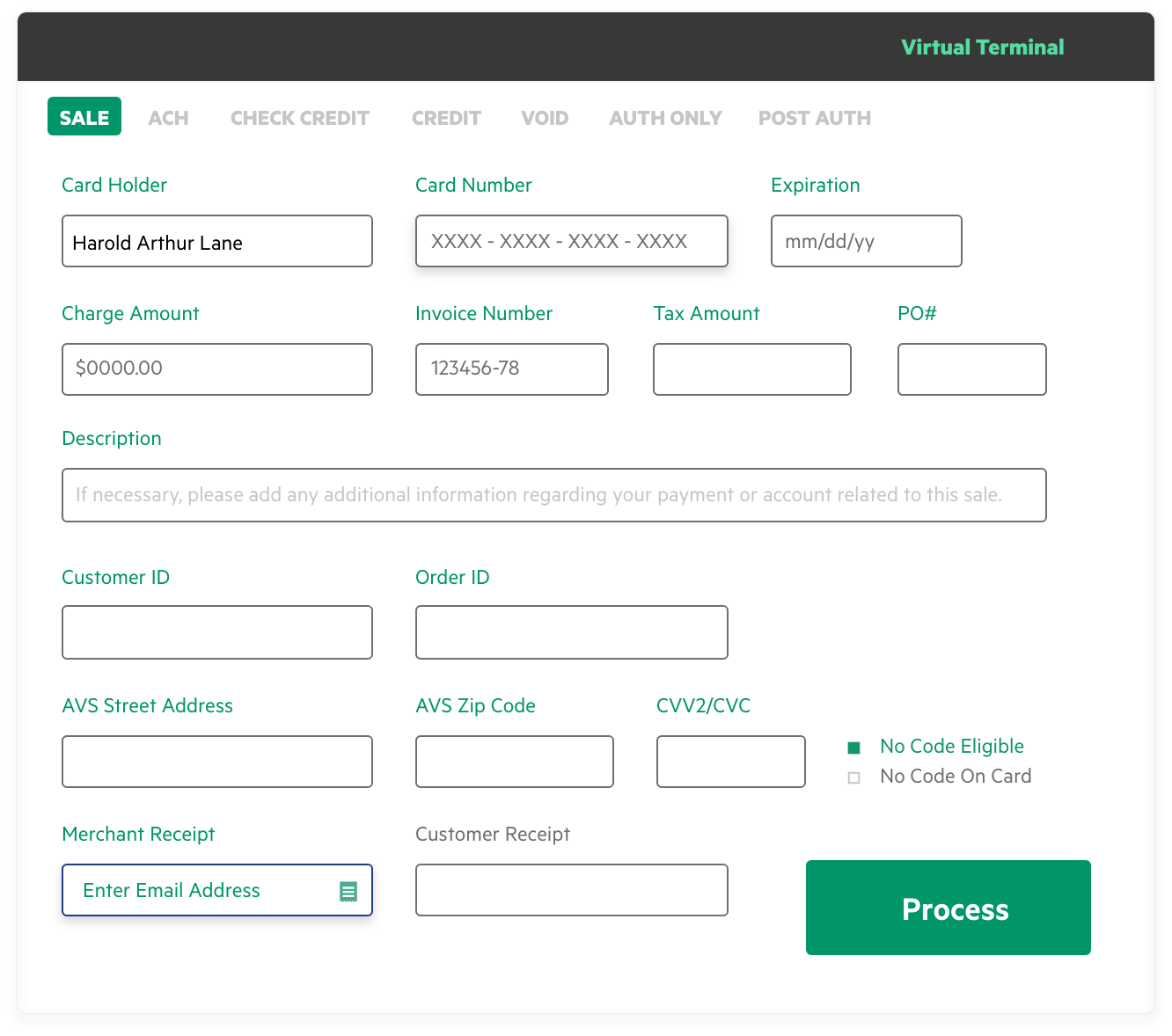Open the AUTH ONLY tab
The height and width of the screenshot is (1036, 1172).
coord(664,117)
